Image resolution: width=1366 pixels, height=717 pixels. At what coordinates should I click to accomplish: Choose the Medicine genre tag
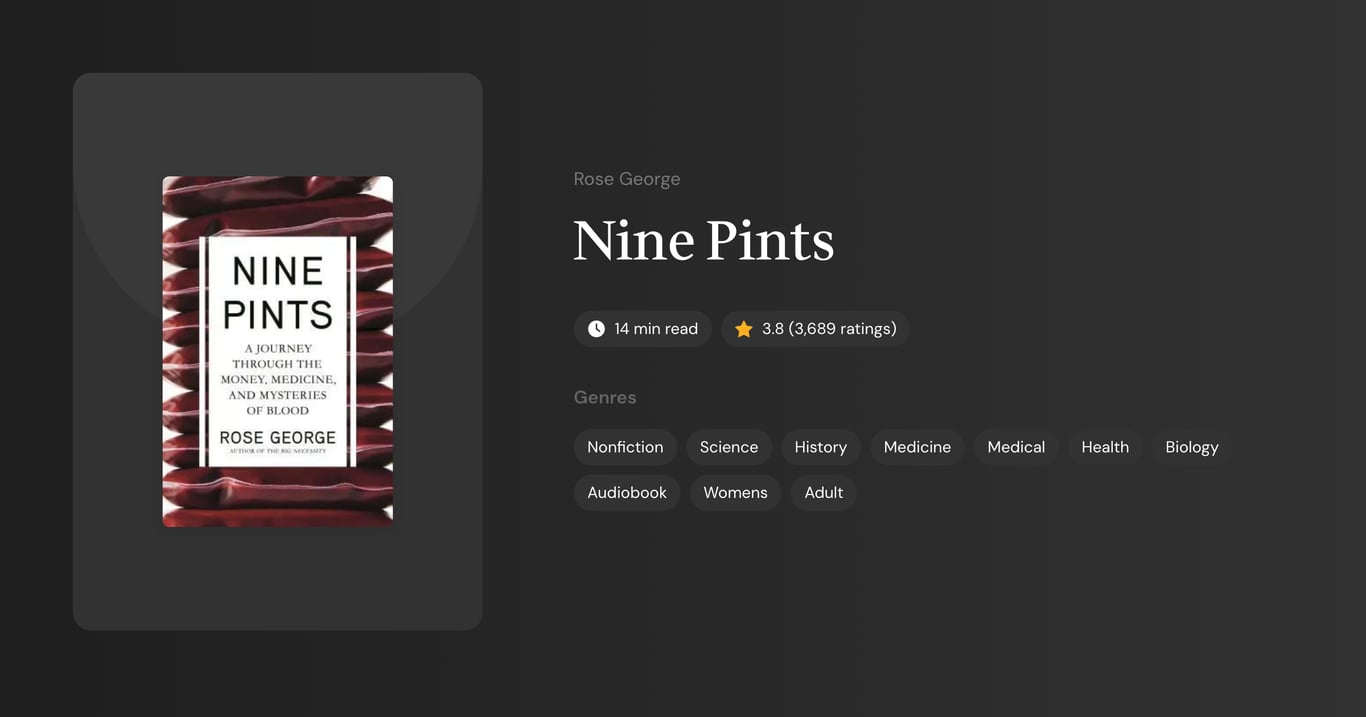pos(917,447)
